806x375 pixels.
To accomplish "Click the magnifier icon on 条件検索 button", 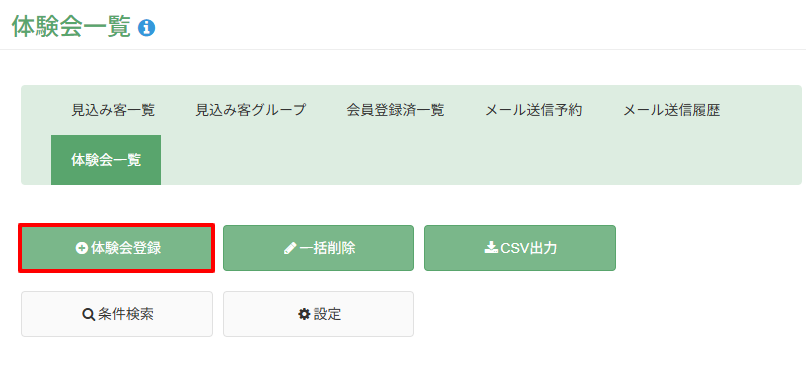I will [x=88, y=314].
